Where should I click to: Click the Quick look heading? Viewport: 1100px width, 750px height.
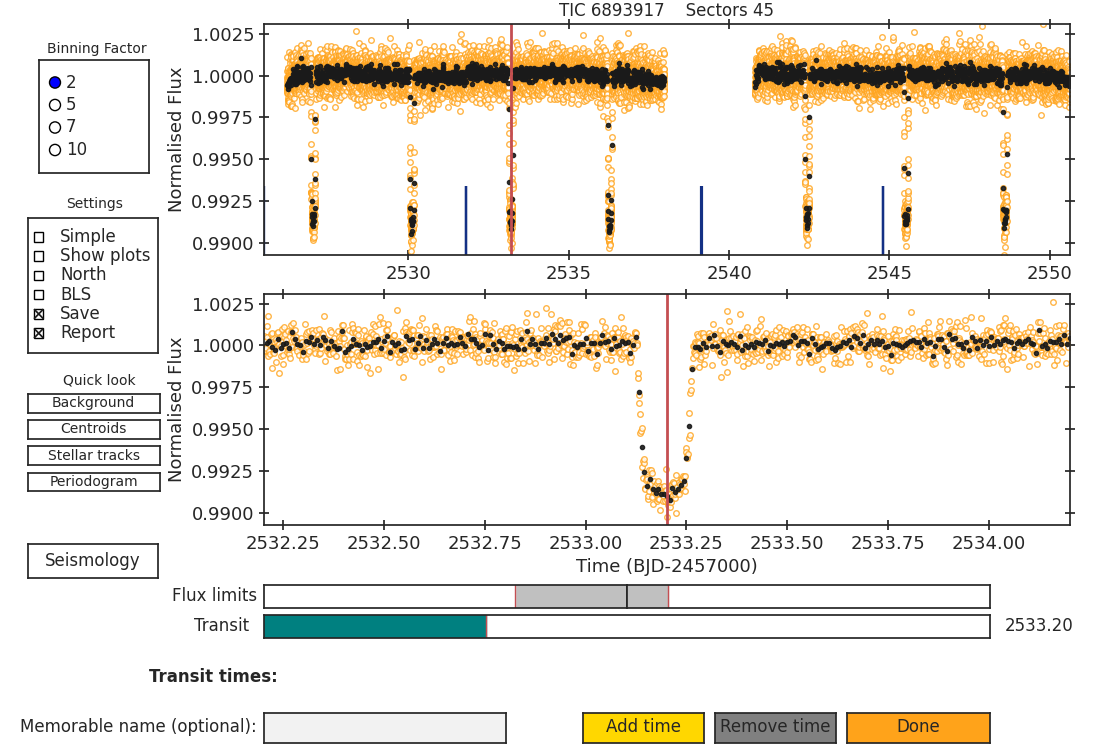pos(99,380)
